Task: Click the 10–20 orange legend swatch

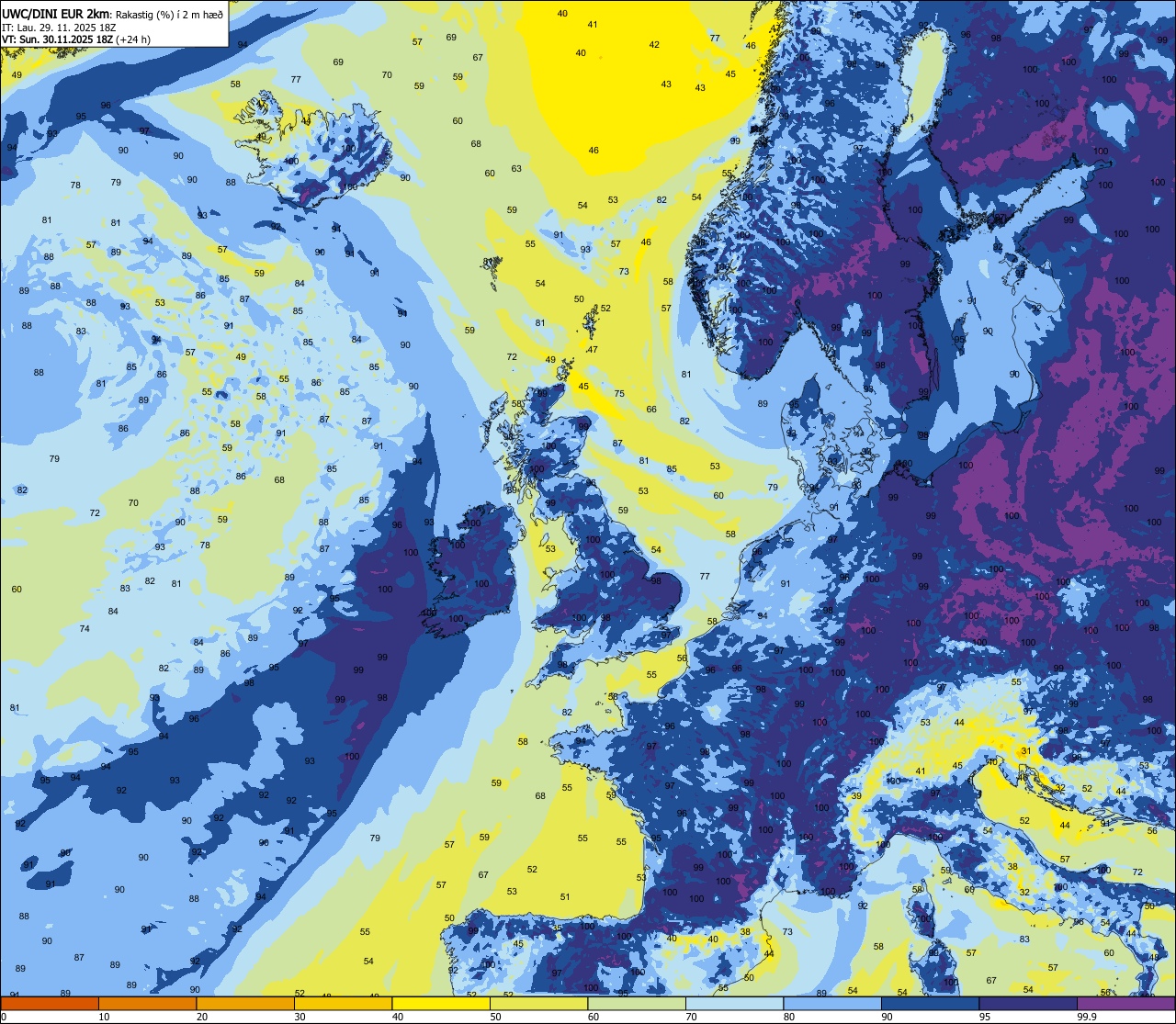Action: 147,1003
